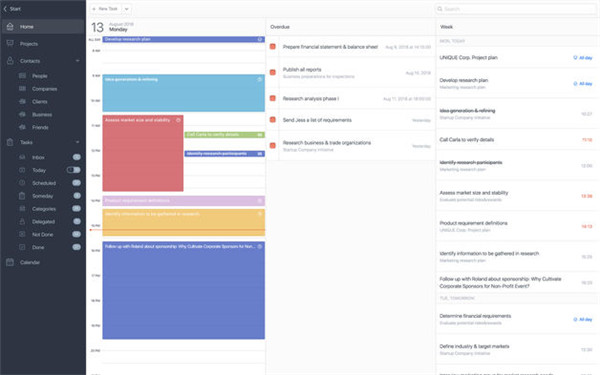The image size is (600, 375).
Task: Click the Home house icon
Action: click(10, 27)
